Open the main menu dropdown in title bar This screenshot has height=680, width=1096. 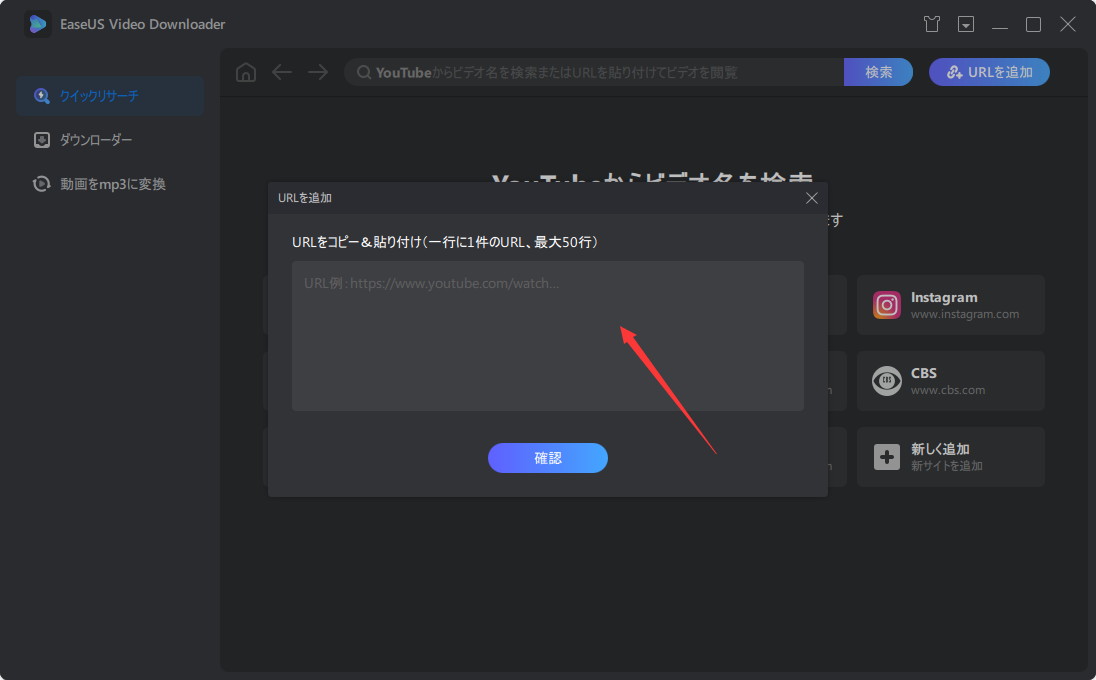coord(966,23)
